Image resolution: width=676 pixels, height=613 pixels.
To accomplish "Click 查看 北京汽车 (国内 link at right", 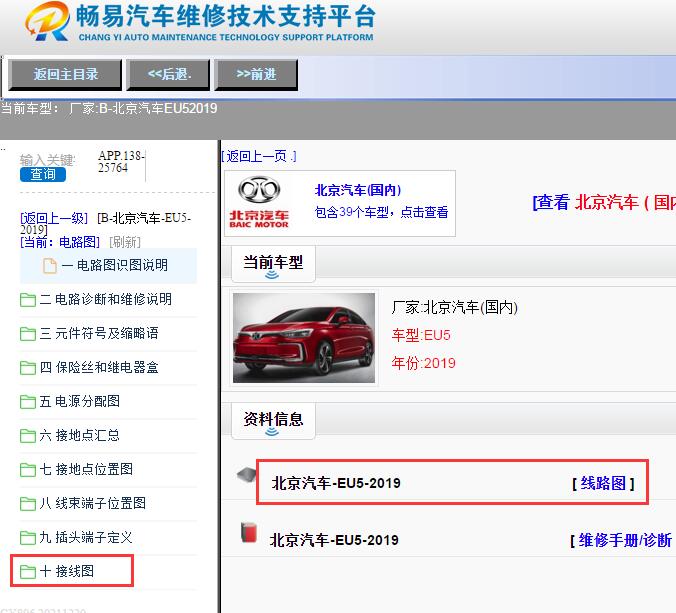I will (x=604, y=202).
